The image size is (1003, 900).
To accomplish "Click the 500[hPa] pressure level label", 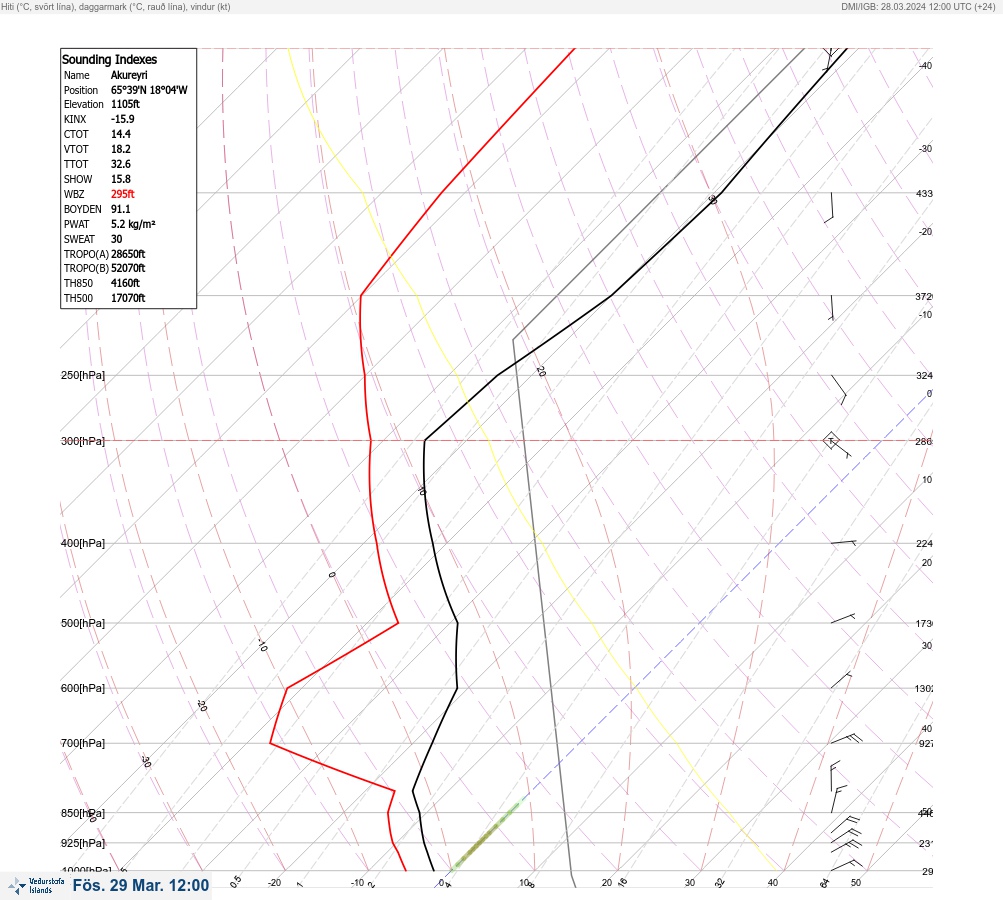I will (83, 623).
